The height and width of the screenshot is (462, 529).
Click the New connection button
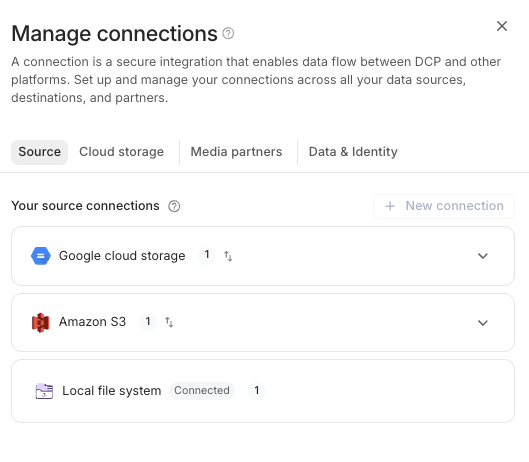click(444, 206)
